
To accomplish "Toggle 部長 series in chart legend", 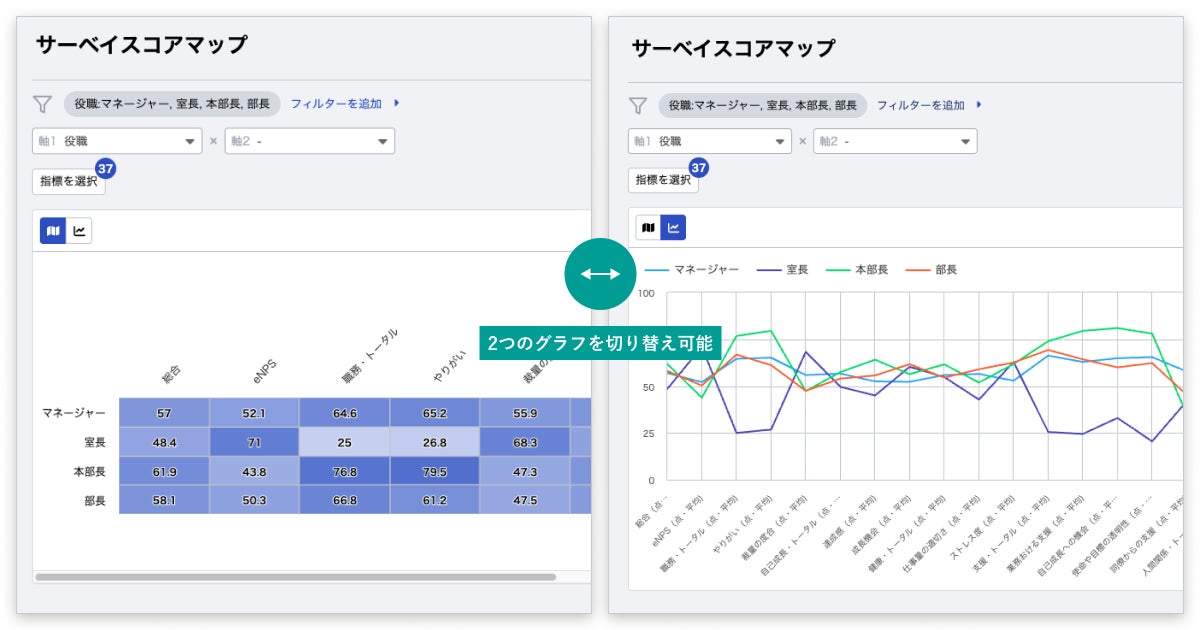I will [931, 270].
